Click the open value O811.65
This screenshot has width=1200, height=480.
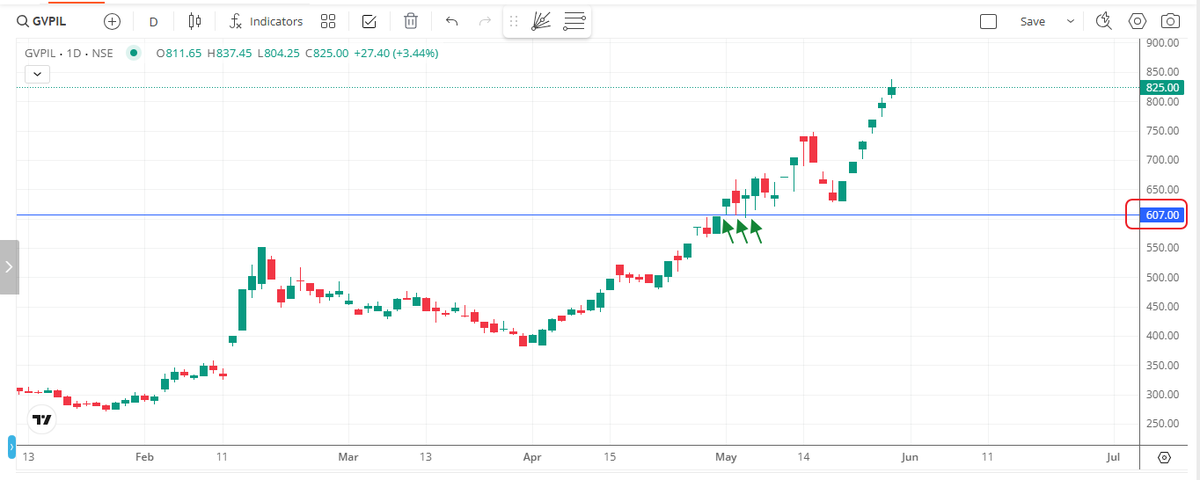point(179,53)
